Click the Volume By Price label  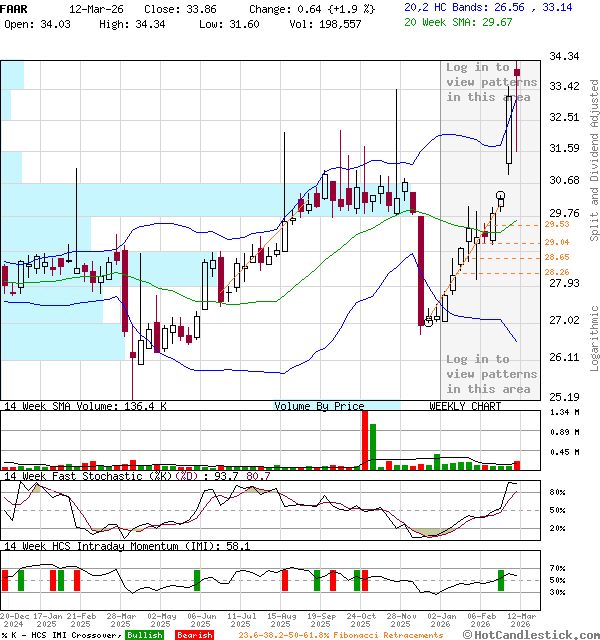coord(320,406)
